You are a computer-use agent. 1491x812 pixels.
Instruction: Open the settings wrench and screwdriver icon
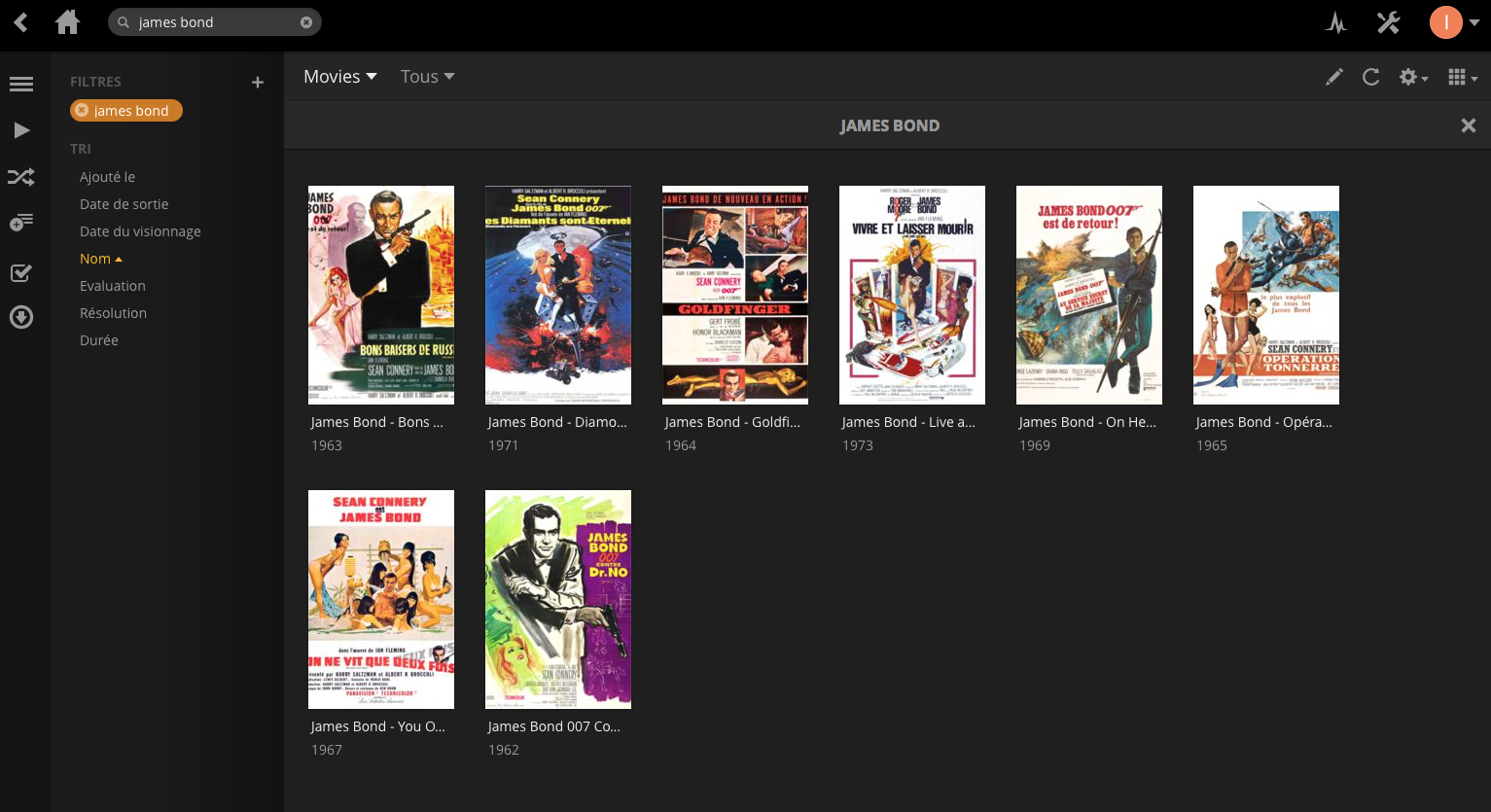[1389, 22]
